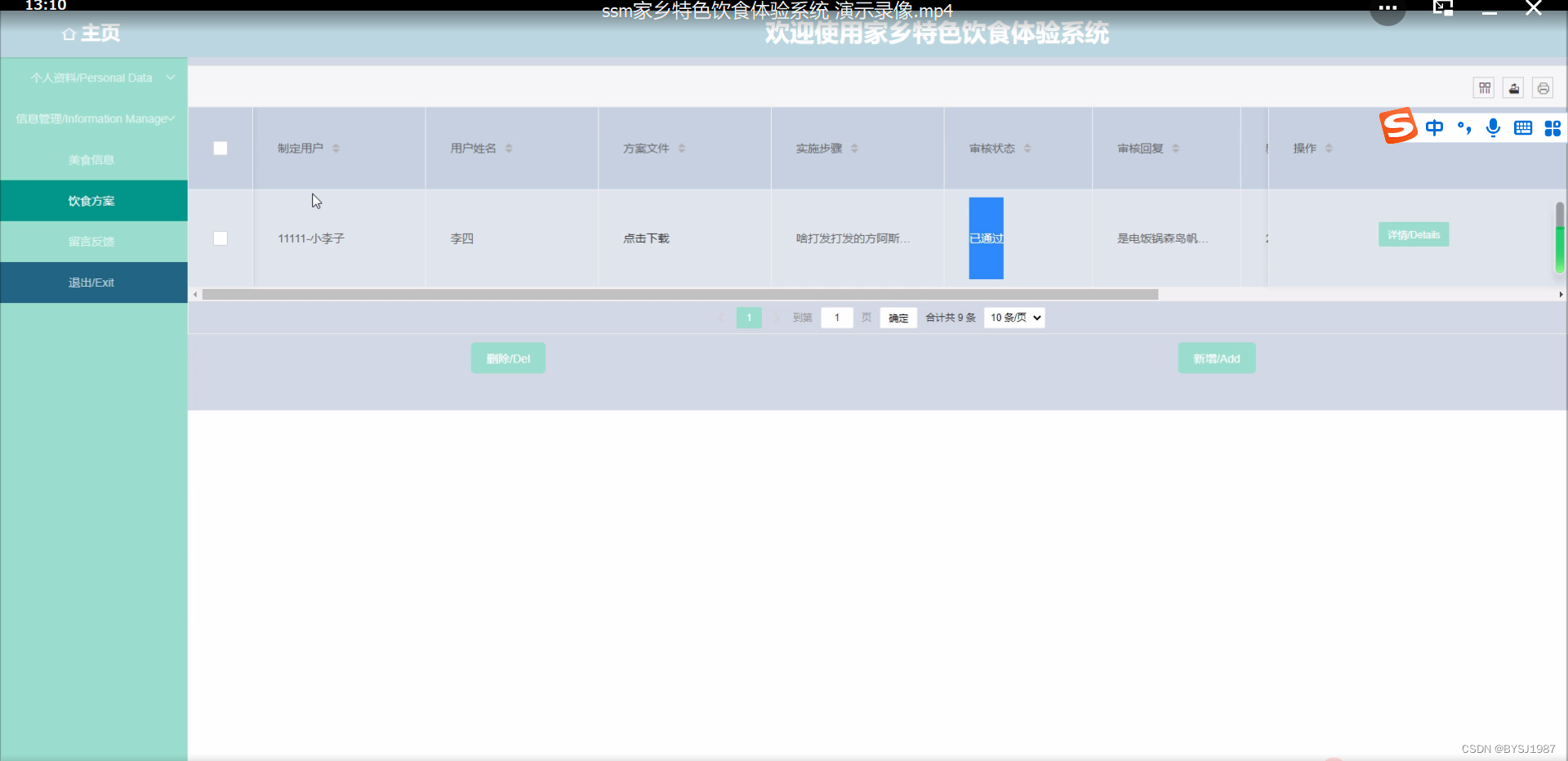The width and height of the screenshot is (1568, 761).
Task: Sort by 制定用户 column arrows
Action: [x=336, y=149]
